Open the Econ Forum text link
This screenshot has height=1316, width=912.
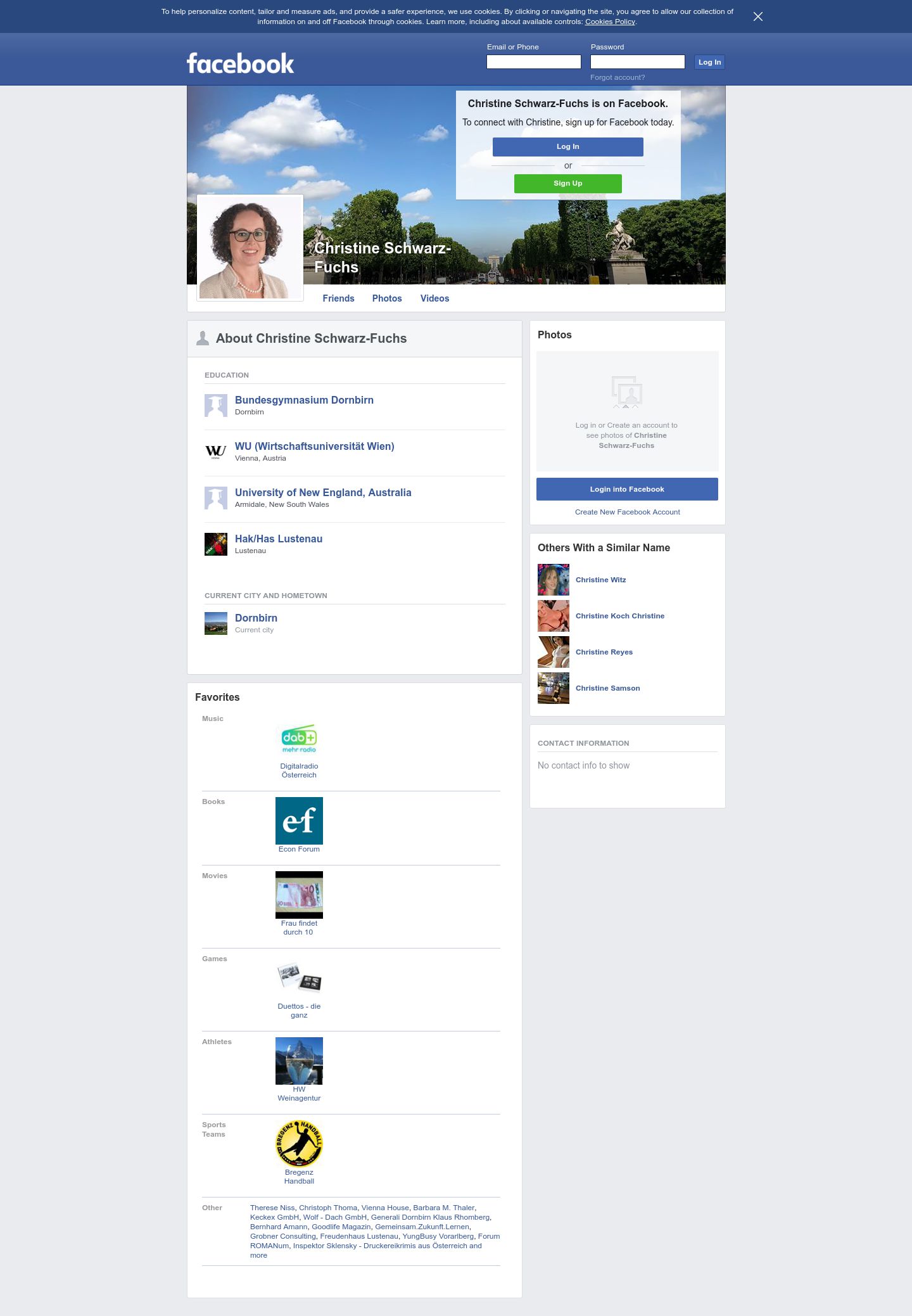tap(299, 849)
